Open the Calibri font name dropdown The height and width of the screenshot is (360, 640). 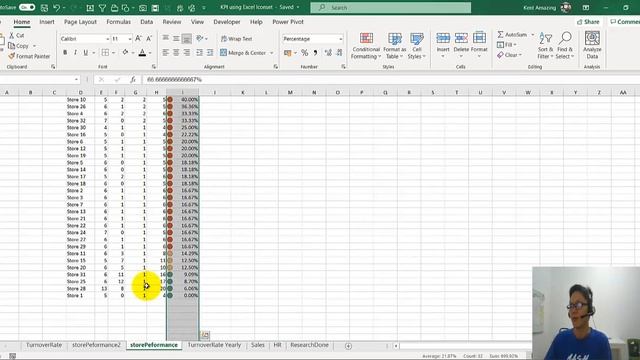pos(108,39)
